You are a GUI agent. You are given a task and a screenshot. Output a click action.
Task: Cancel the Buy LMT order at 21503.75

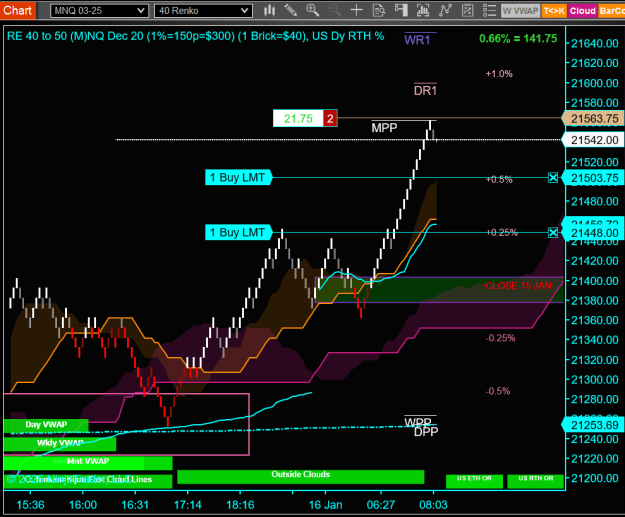553,177
